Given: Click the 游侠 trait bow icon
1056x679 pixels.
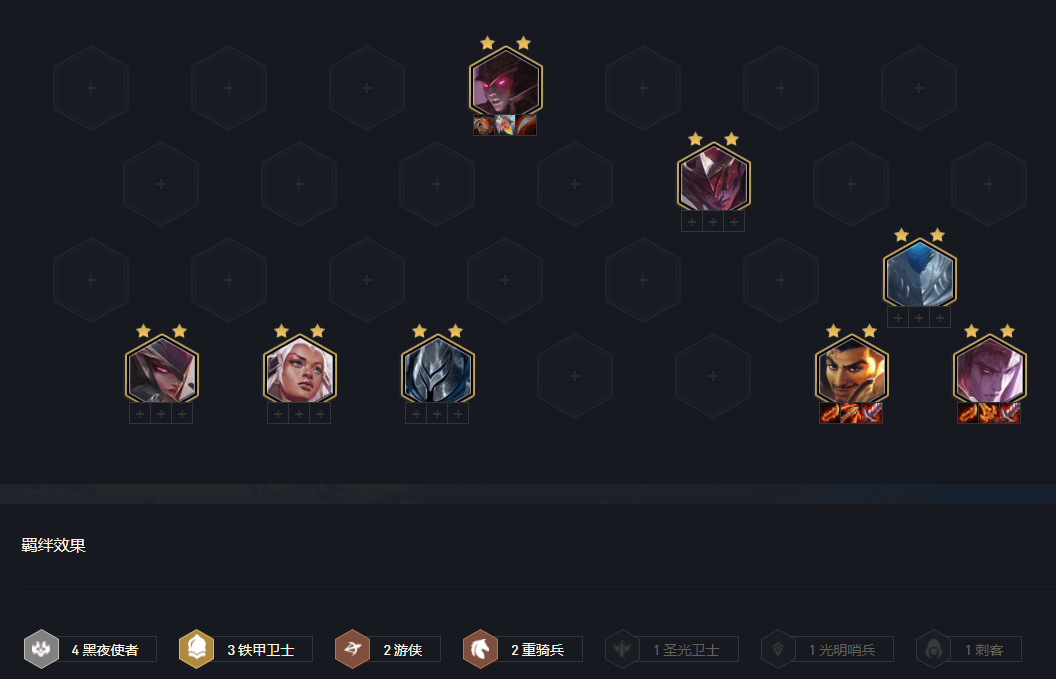Looking at the screenshot, I should coord(352,649).
